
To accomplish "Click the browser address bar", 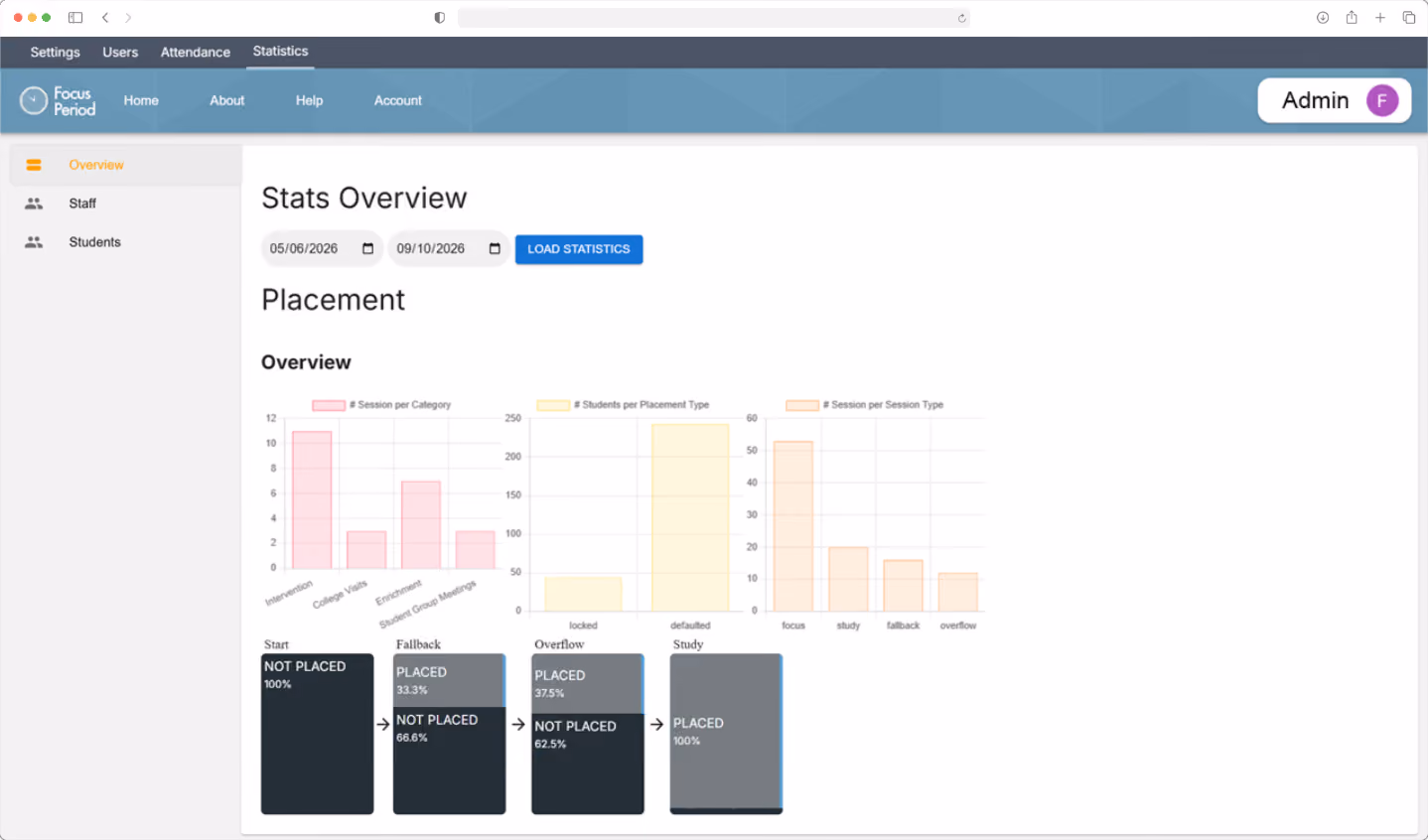I will pyautogui.click(x=713, y=18).
